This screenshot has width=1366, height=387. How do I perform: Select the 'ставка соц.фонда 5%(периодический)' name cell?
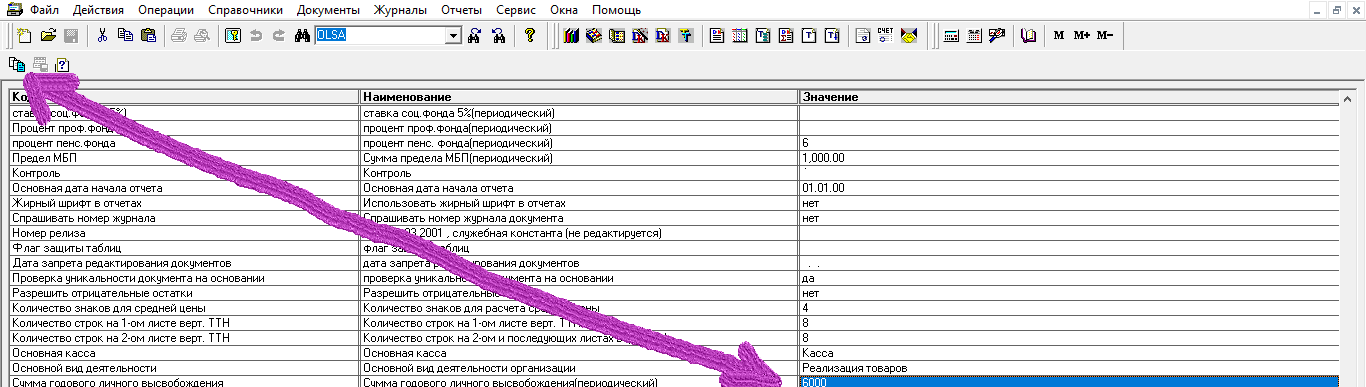pos(579,113)
